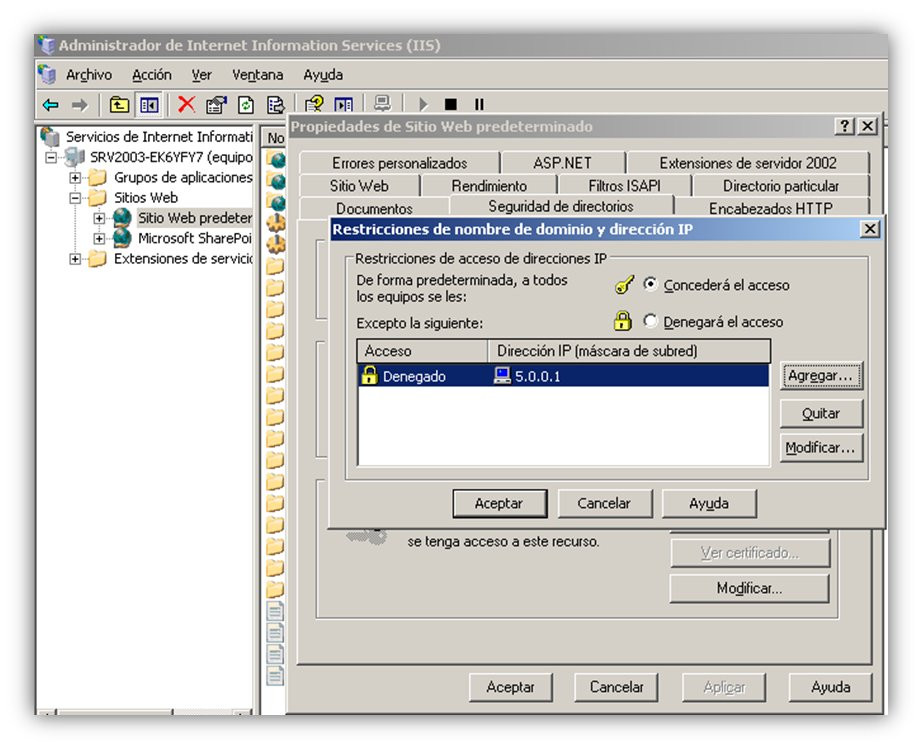Click the Export list toolbar icon
Screen dimensions: 922x749
pos(275,105)
